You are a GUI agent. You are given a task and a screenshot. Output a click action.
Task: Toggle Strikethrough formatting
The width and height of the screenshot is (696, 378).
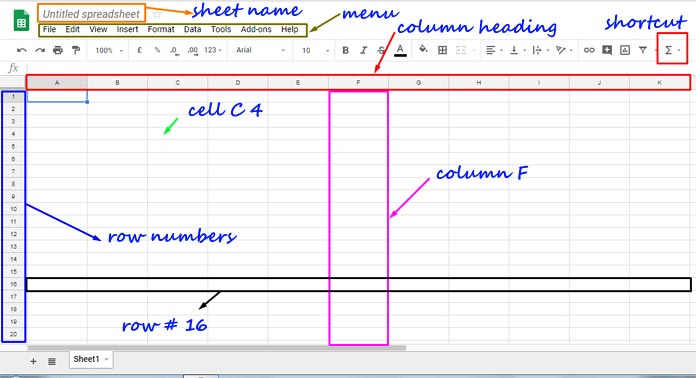tap(381, 50)
